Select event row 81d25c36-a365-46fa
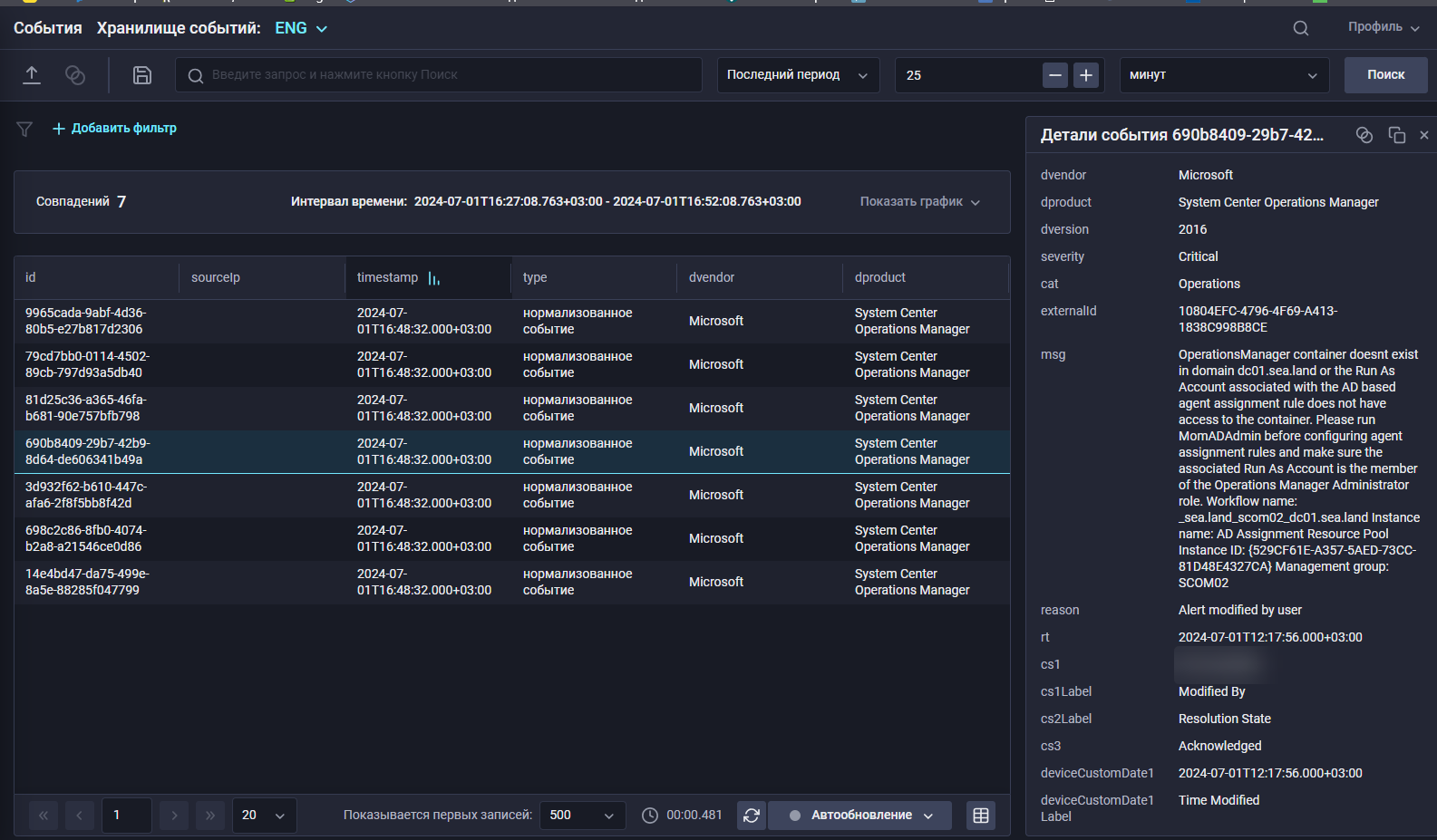The image size is (1437, 840). point(512,409)
